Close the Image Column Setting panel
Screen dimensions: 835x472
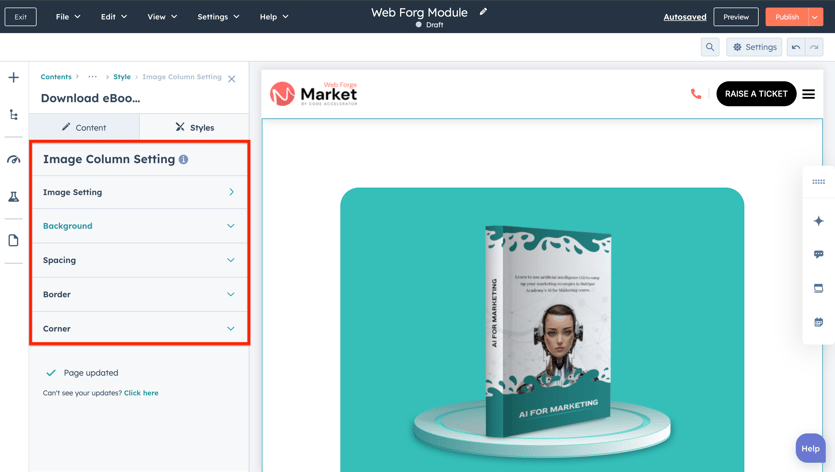[x=232, y=79]
